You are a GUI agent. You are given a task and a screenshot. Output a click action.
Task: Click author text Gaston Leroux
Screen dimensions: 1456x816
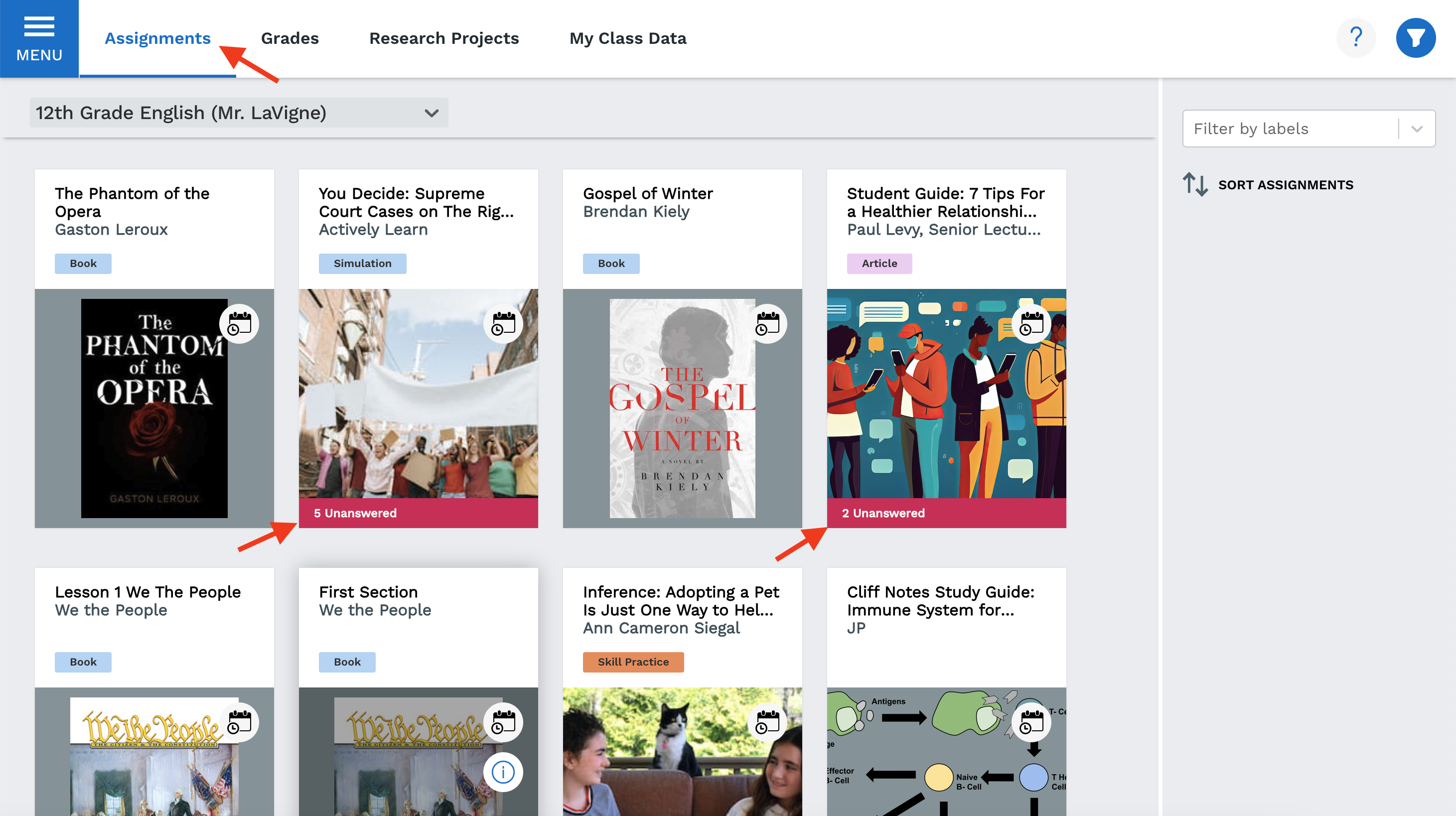click(111, 230)
